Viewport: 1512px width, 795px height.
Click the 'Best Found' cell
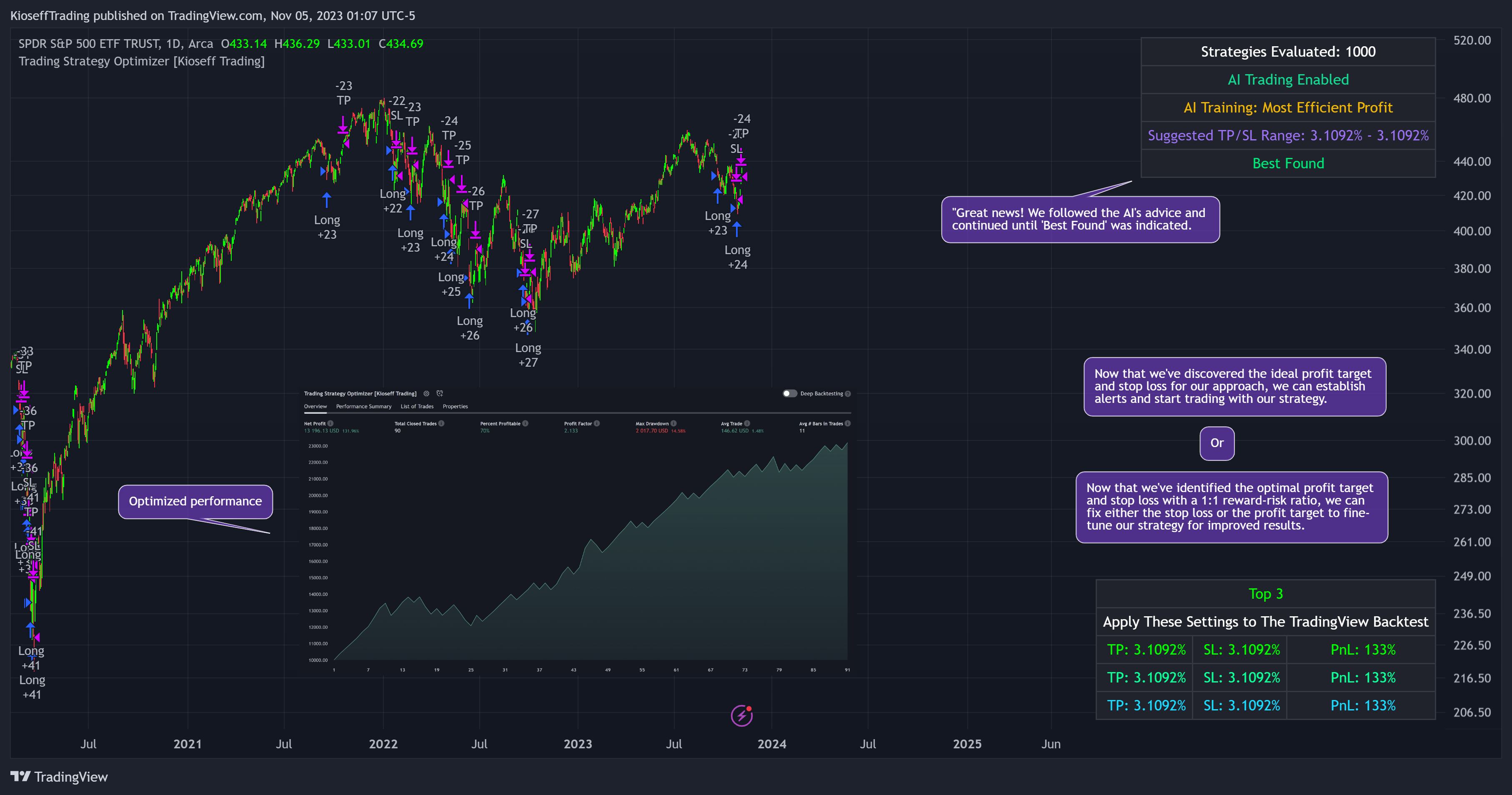[1288, 163]
